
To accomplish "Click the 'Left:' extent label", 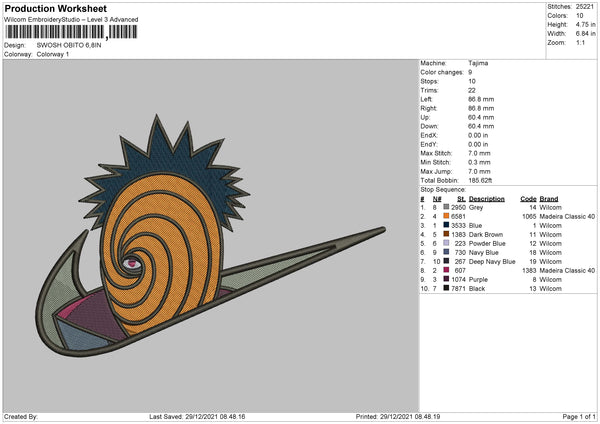I will (x=426, y=99).
